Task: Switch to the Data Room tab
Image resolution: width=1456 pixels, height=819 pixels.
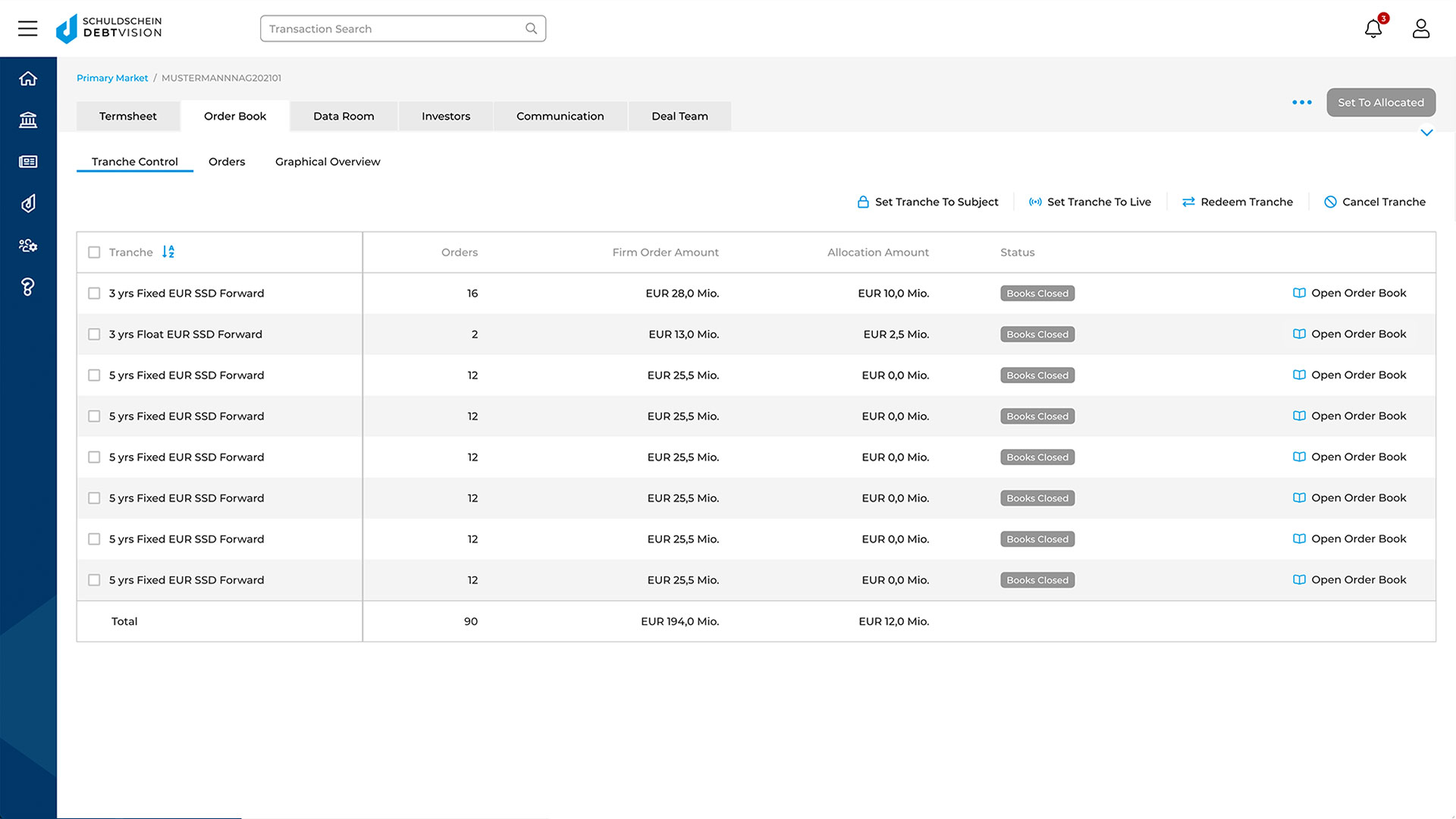Action: [x=344, y=116]
